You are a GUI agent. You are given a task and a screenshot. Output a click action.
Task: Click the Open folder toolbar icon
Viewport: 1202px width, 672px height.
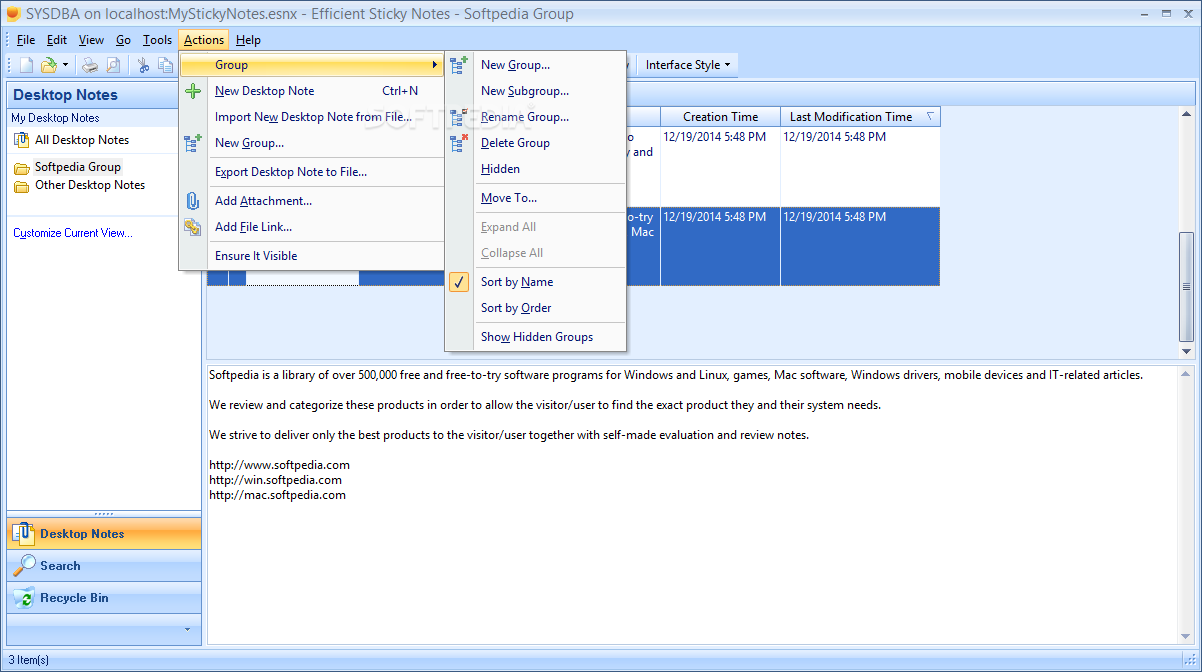48,65
